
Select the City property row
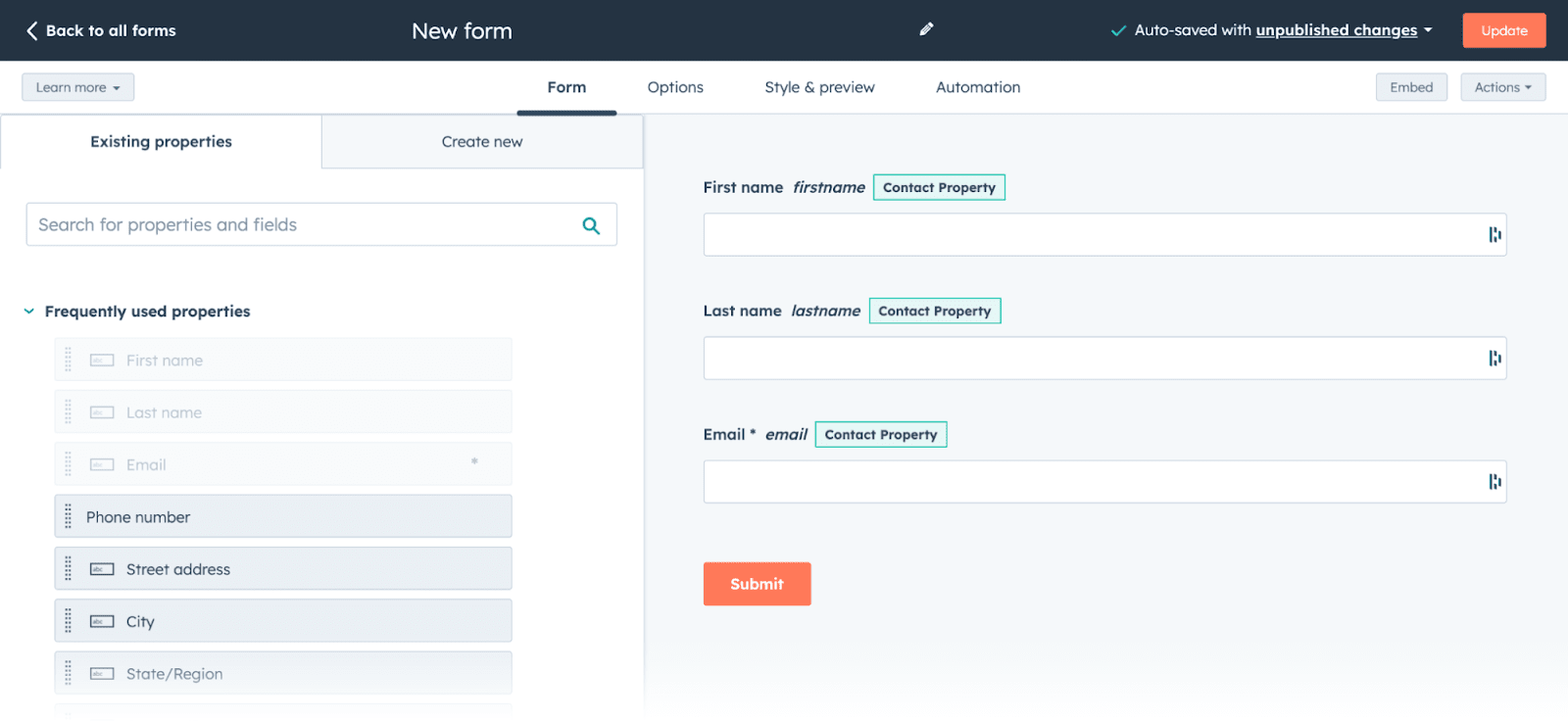[283, 621]
